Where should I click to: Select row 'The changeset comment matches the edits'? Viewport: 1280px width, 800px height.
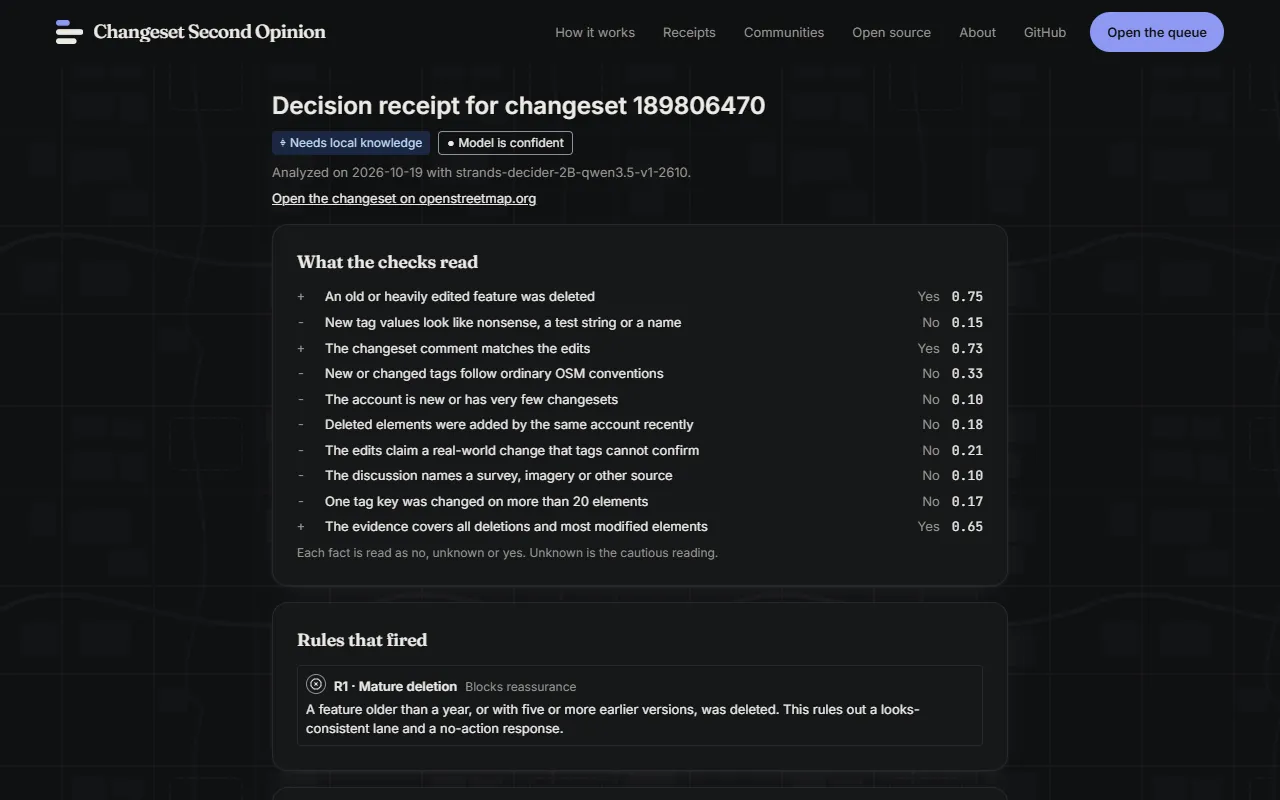pos(640,348)
